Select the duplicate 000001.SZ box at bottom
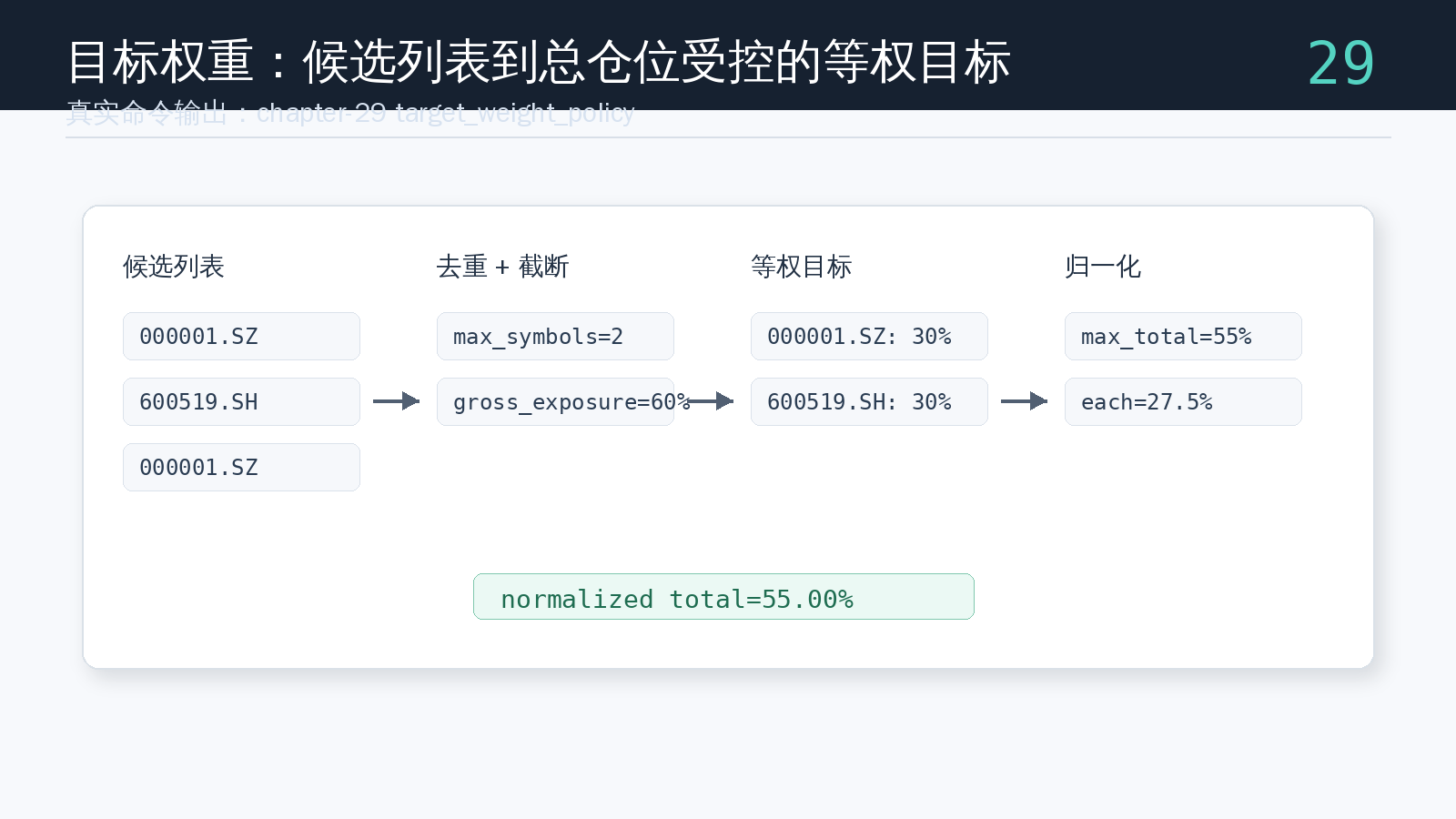 [241, 468]
